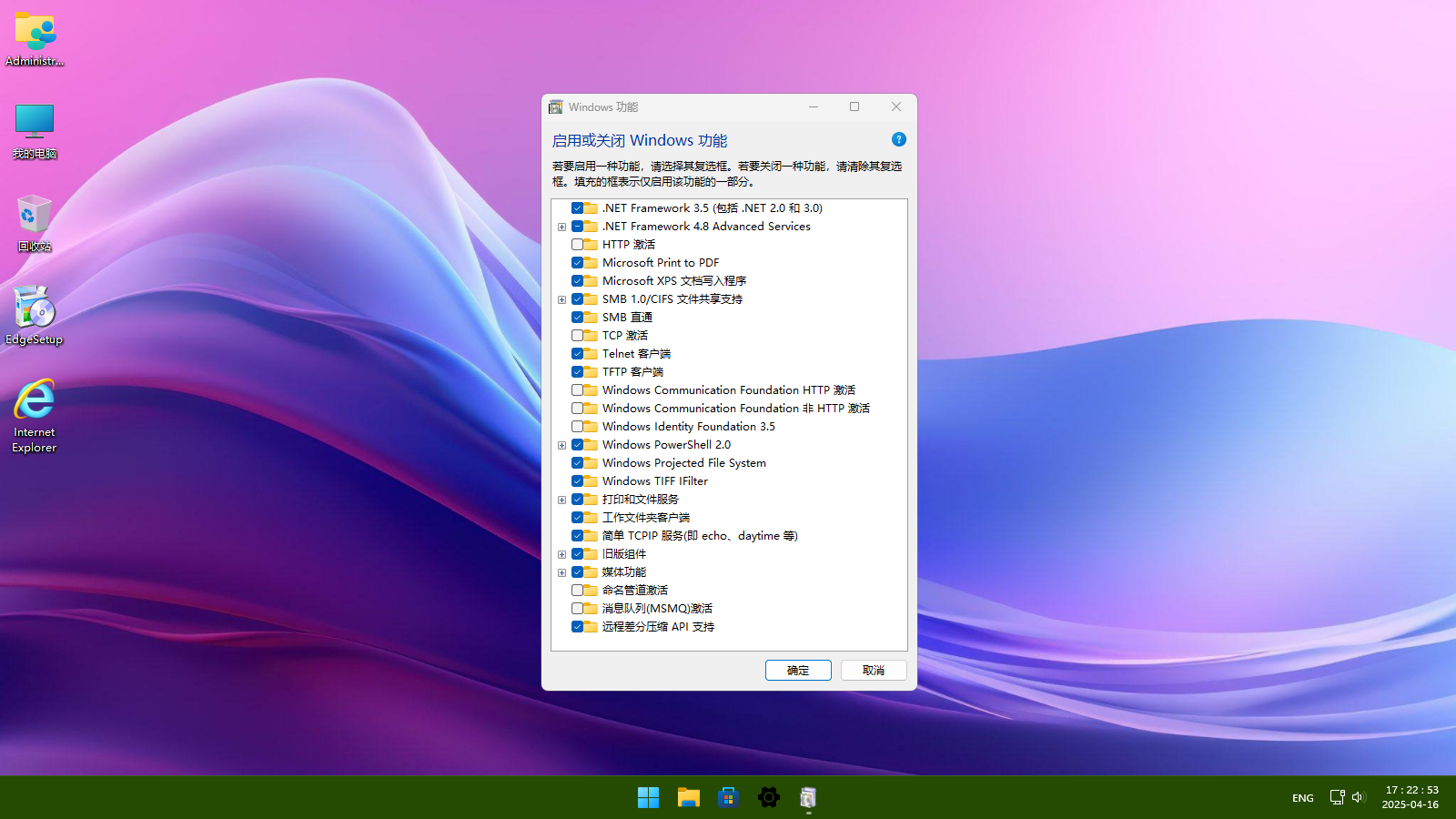
Task: Launch the Internet Explorer desktop icon
Action: (35, 416)
